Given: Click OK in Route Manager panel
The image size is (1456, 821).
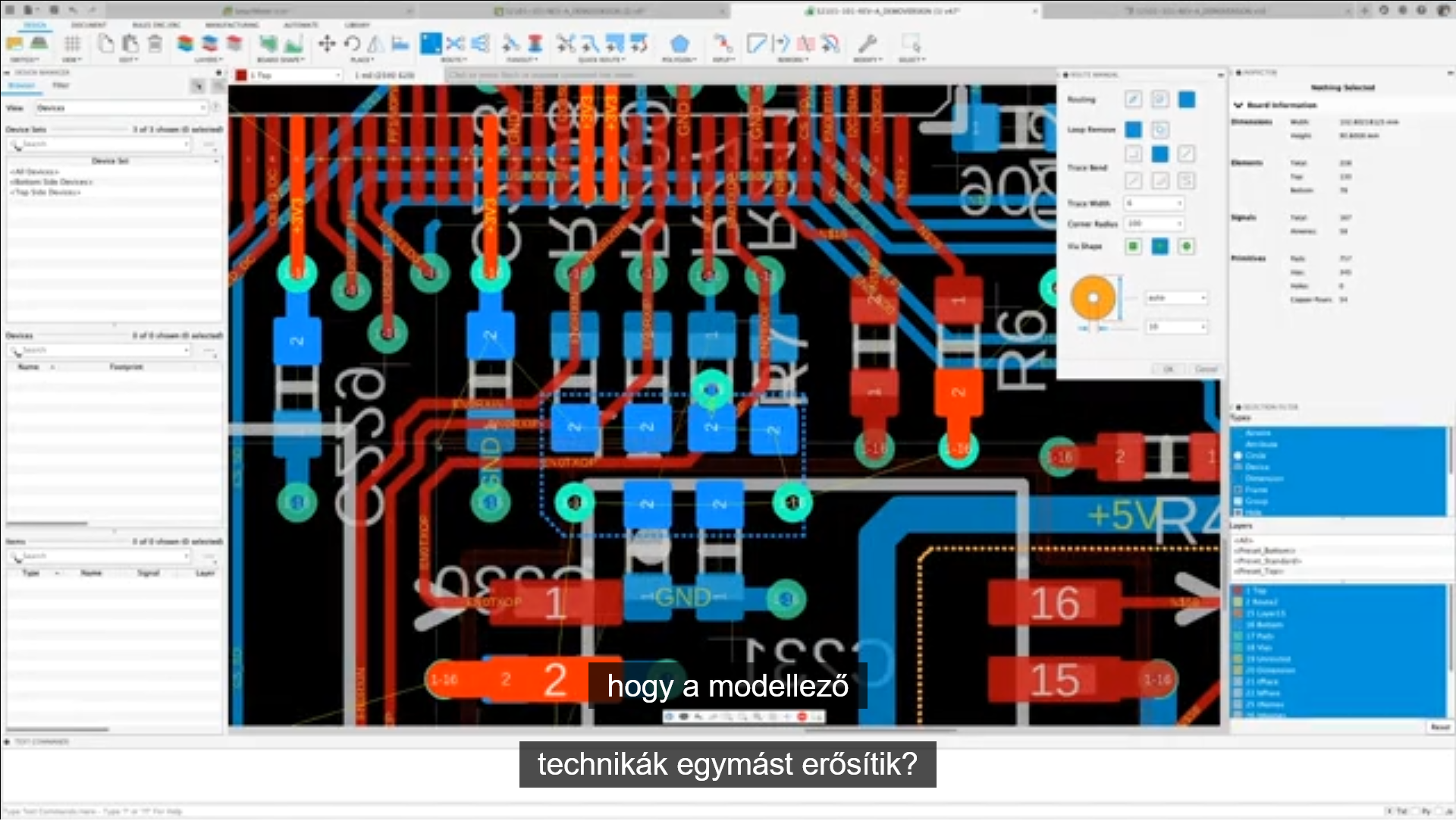Looking at the screenshot, I should [x=1168, y=370].
